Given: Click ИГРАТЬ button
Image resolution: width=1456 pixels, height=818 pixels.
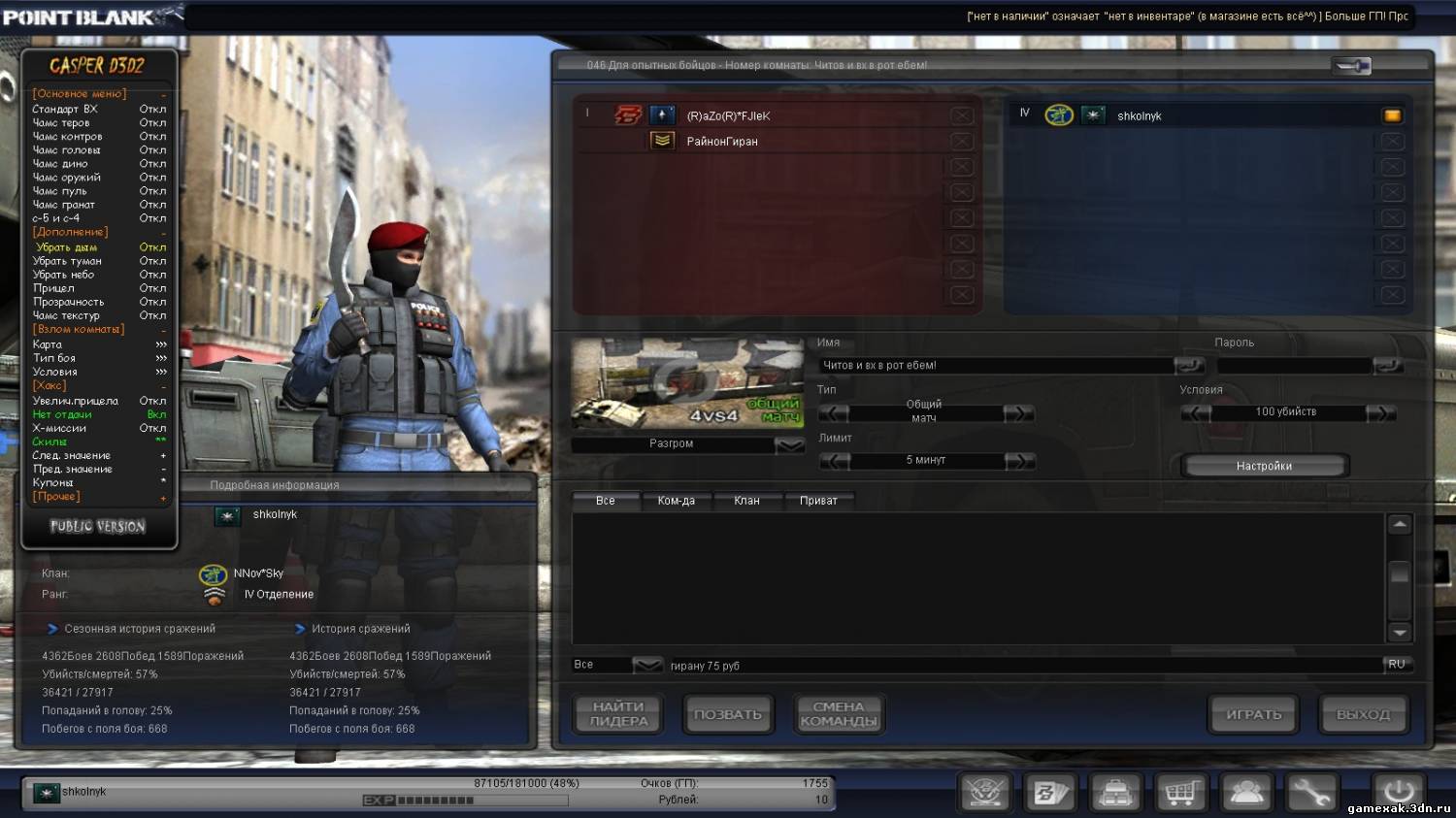Looking at the screenshot, I should pyautogui.click(x=1254, y=714).
